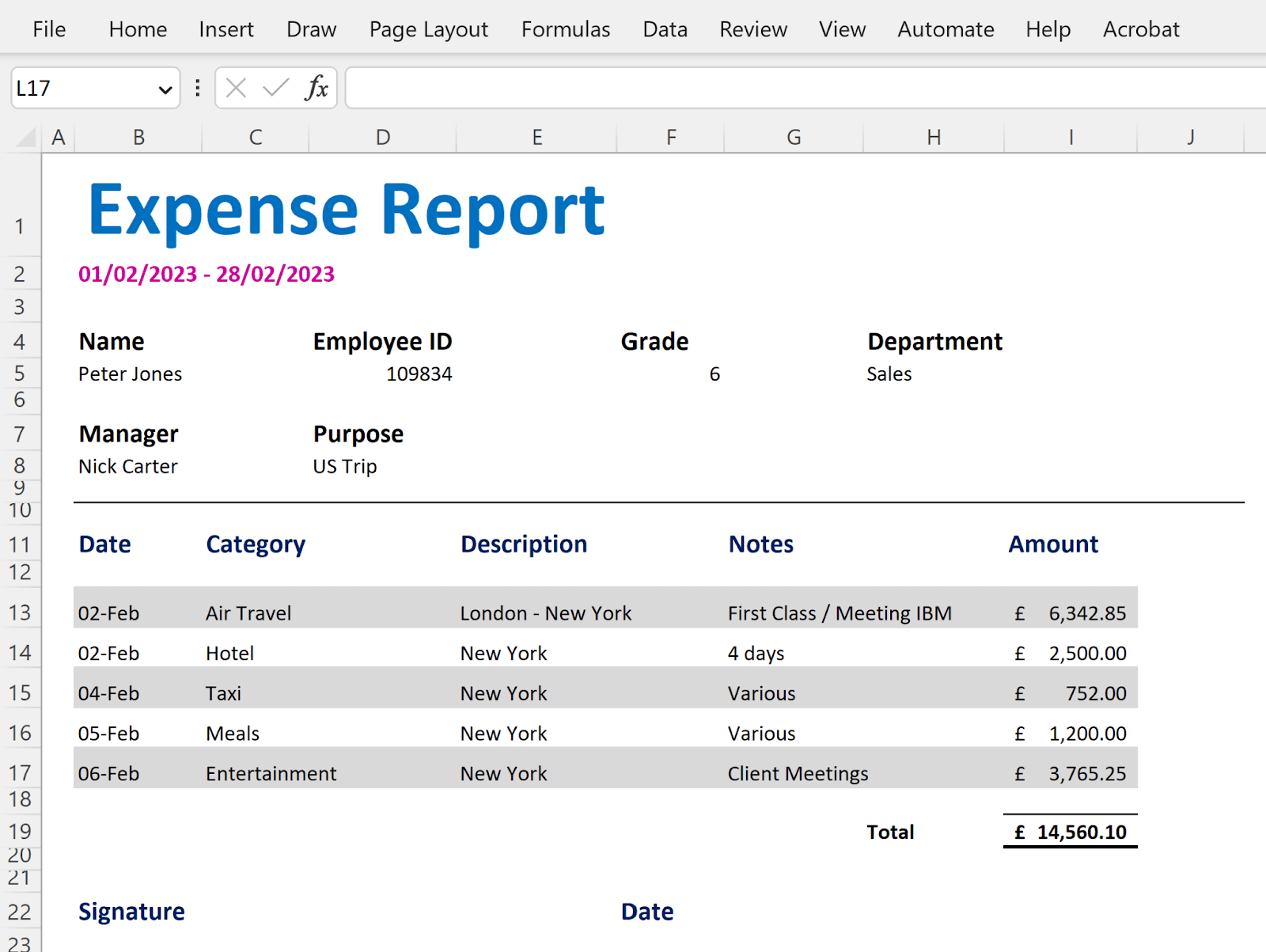Click the Enter checkmark icon in formula bar

(275, 88)
